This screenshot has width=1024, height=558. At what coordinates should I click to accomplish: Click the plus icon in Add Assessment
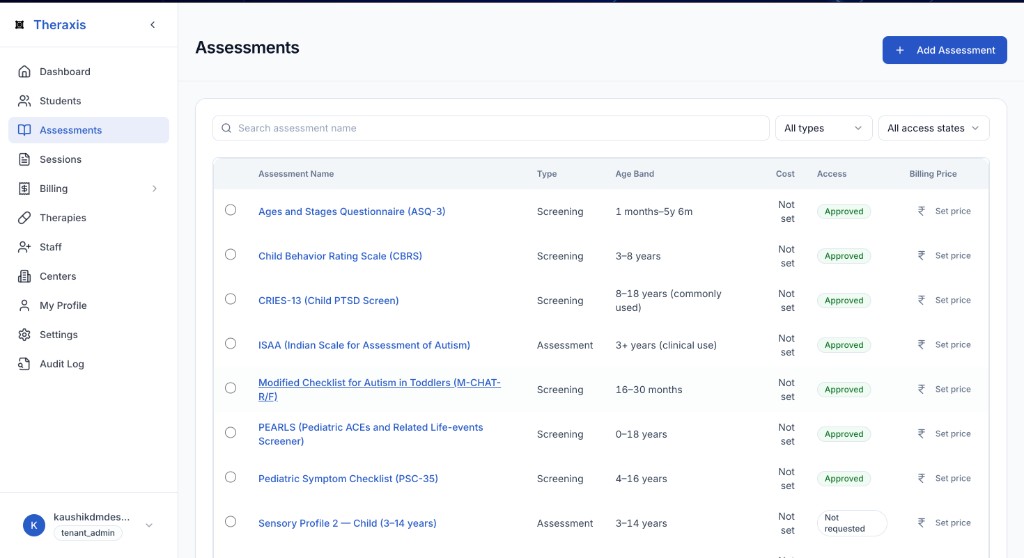pos(899,50)
